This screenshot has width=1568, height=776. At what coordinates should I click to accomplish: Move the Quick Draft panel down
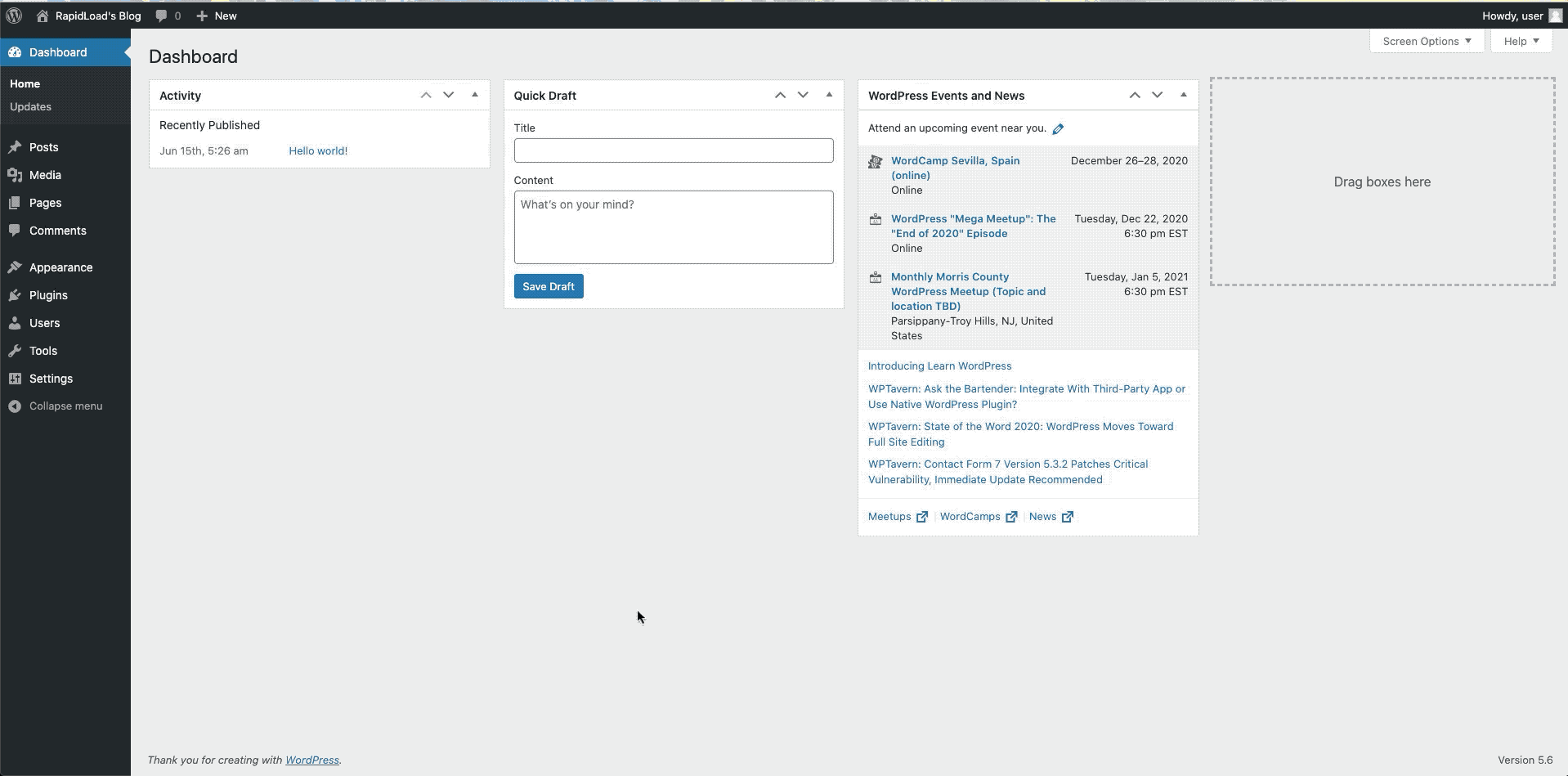(x=803, y=95)
